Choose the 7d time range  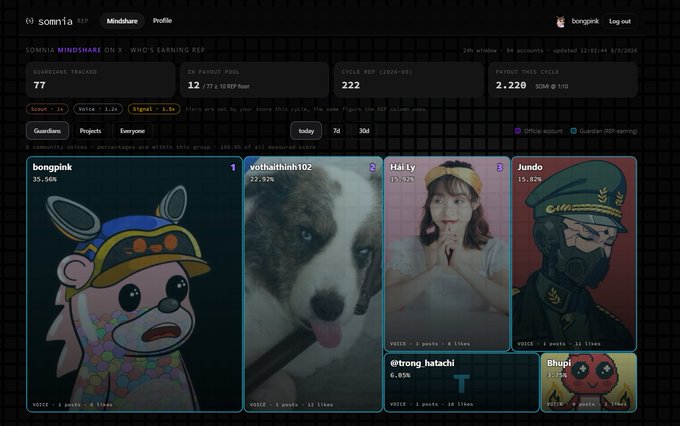(x=336, y=131)
